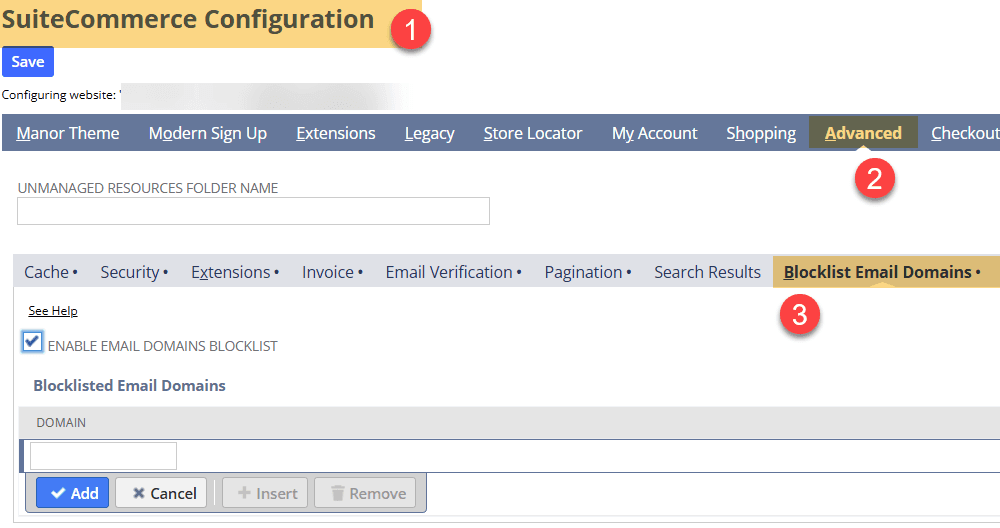Switch to the Modern Sign Up tab

[x=208, y=133]
